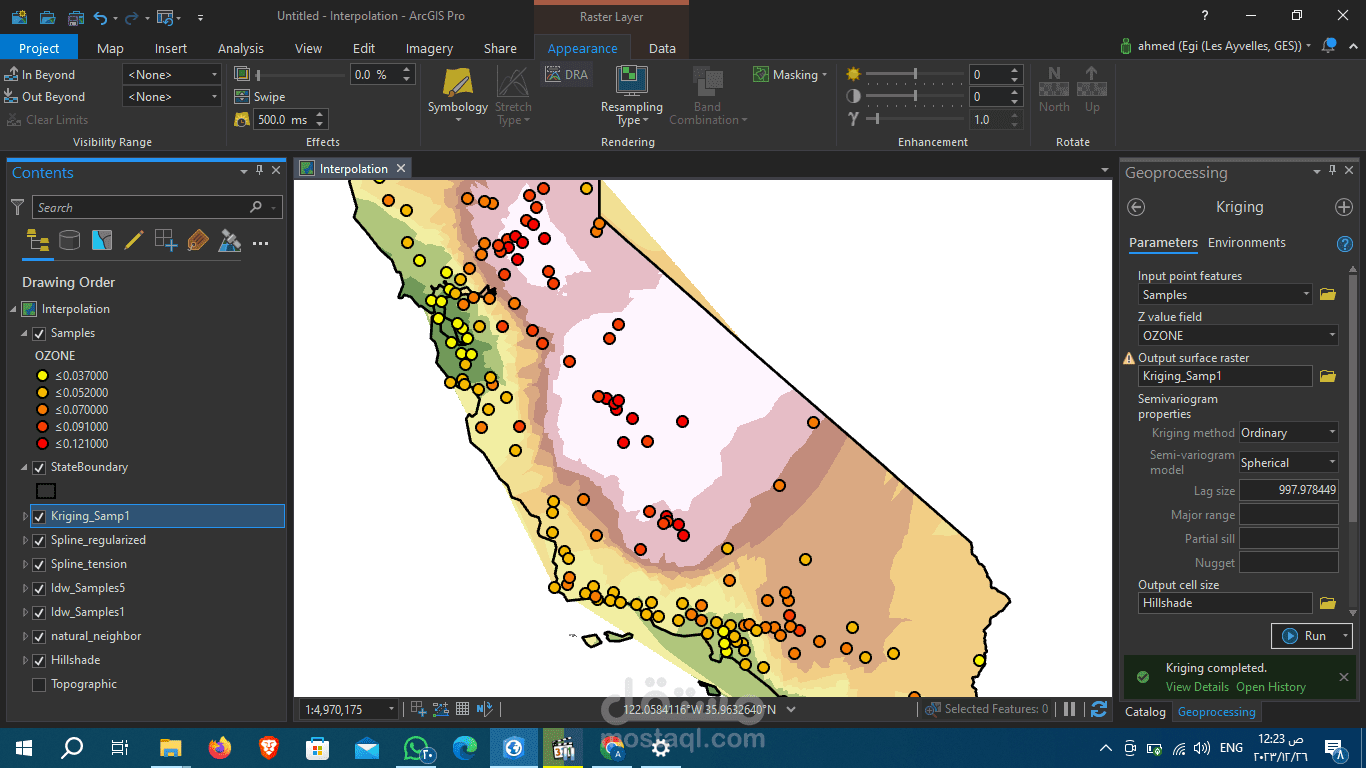The height and width of the screenshot is (768, 1366).
Task: Switch to Environments tab in Geoprocessing
Action: click(x=1247, y=243)
